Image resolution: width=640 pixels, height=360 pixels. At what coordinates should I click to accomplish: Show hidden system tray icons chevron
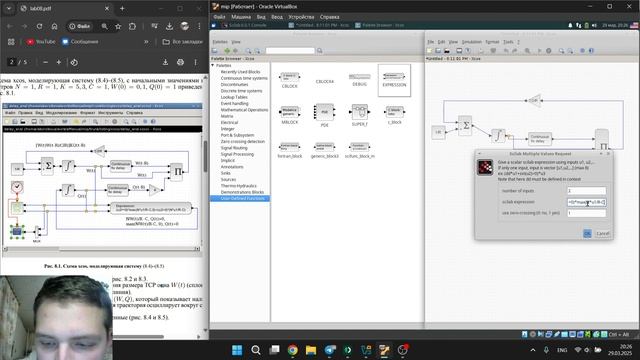tap(533, 350)
